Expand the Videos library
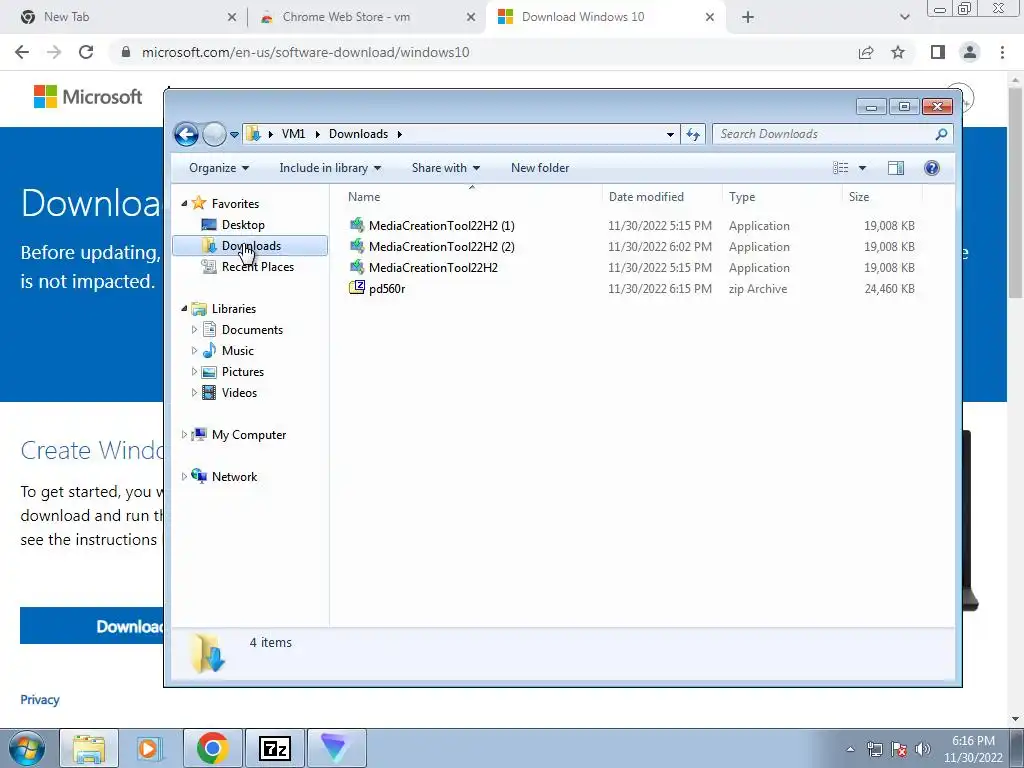Viewport: 1024px width, 768px height. pos(194,392)
